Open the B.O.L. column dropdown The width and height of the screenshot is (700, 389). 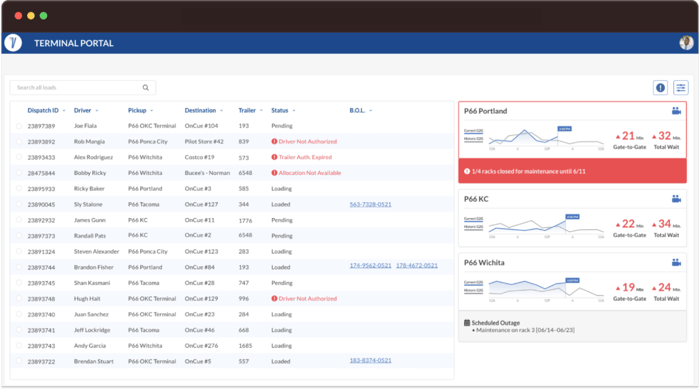coord(371,111)
